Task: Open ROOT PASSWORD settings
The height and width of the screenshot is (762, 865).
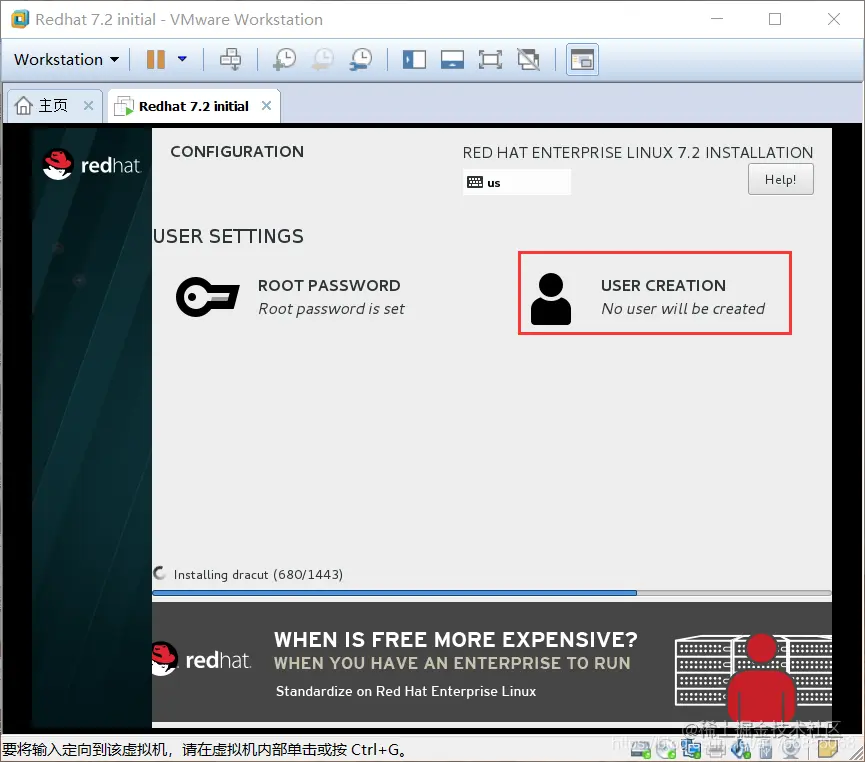Action: [x=290, y=296]
